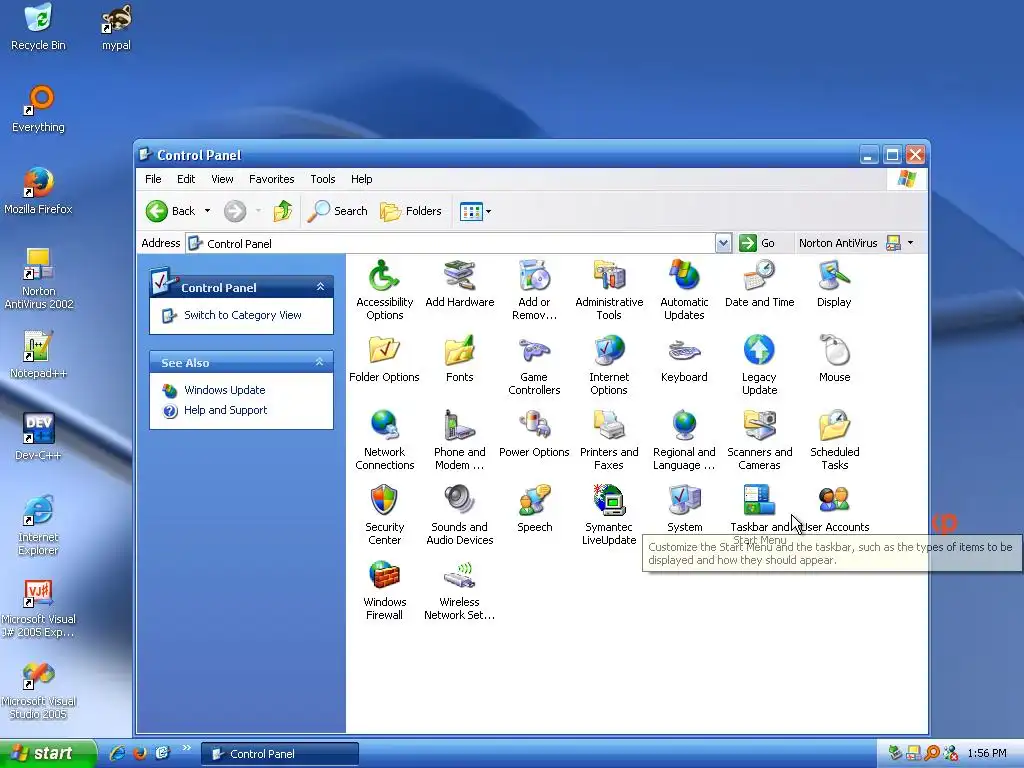Open Wireless Network Setup icon

[460, 576]
